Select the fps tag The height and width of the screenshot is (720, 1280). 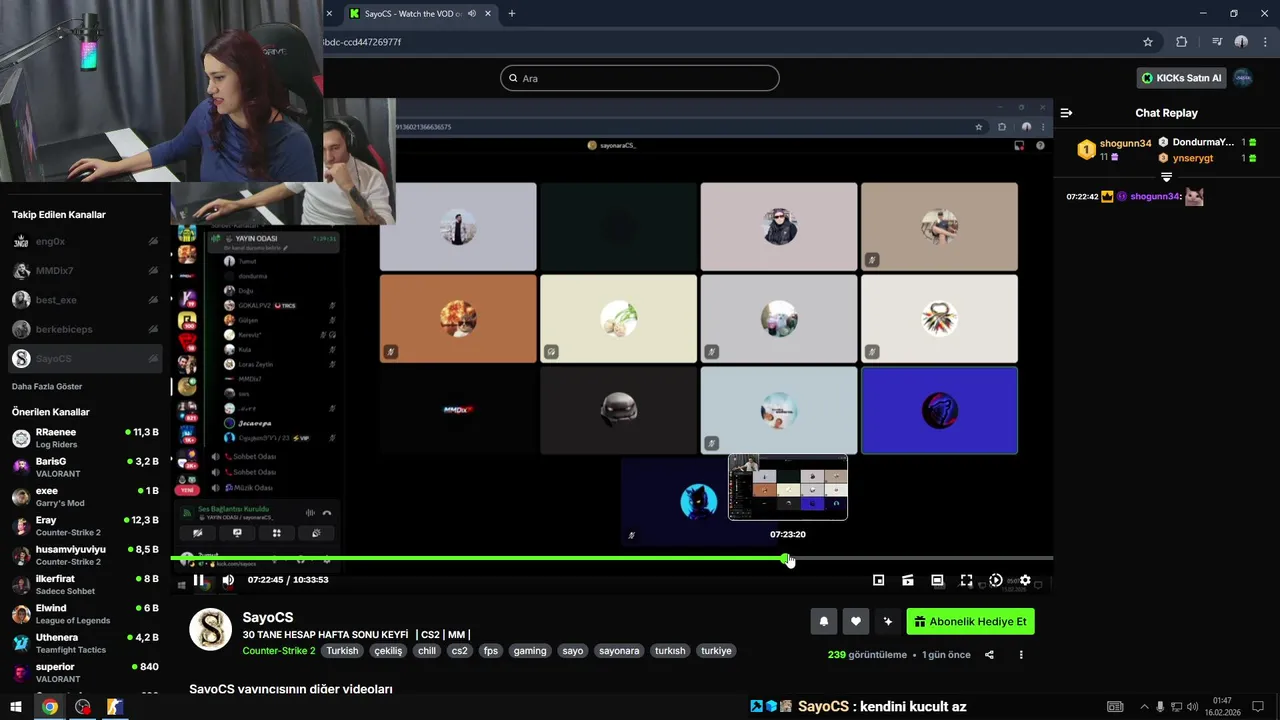click(491, 651)
